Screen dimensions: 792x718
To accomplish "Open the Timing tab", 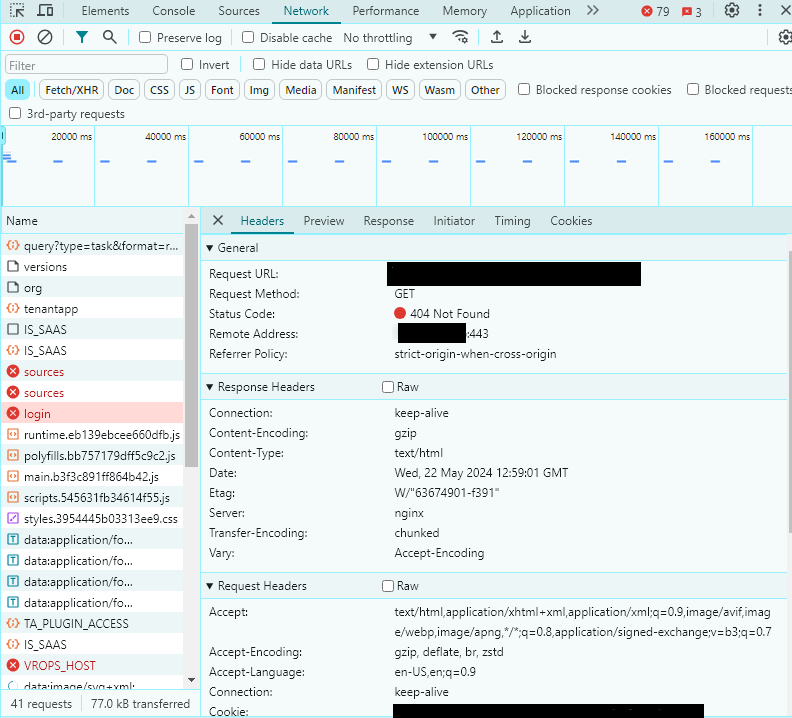I will (x=512, y=221).
